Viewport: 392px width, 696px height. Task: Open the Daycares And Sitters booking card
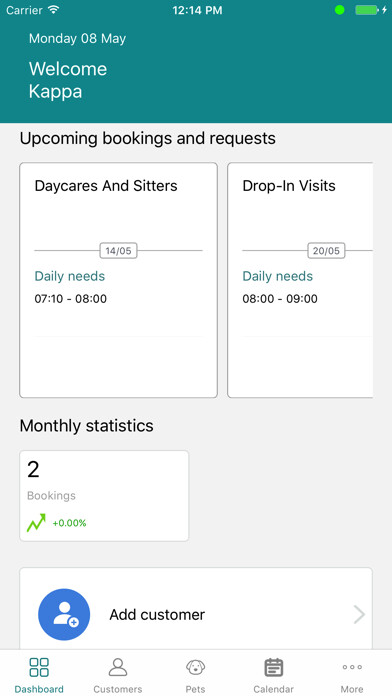tap(119, 280)
